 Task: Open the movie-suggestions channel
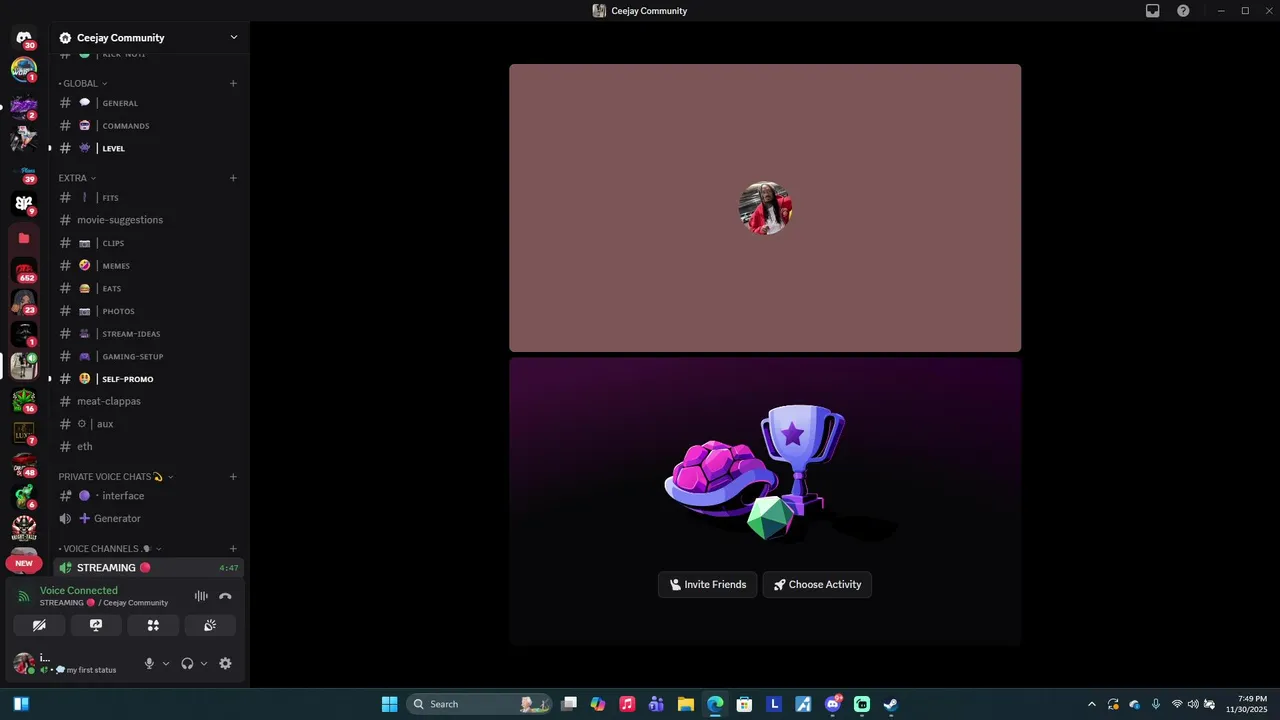point(149,220)
